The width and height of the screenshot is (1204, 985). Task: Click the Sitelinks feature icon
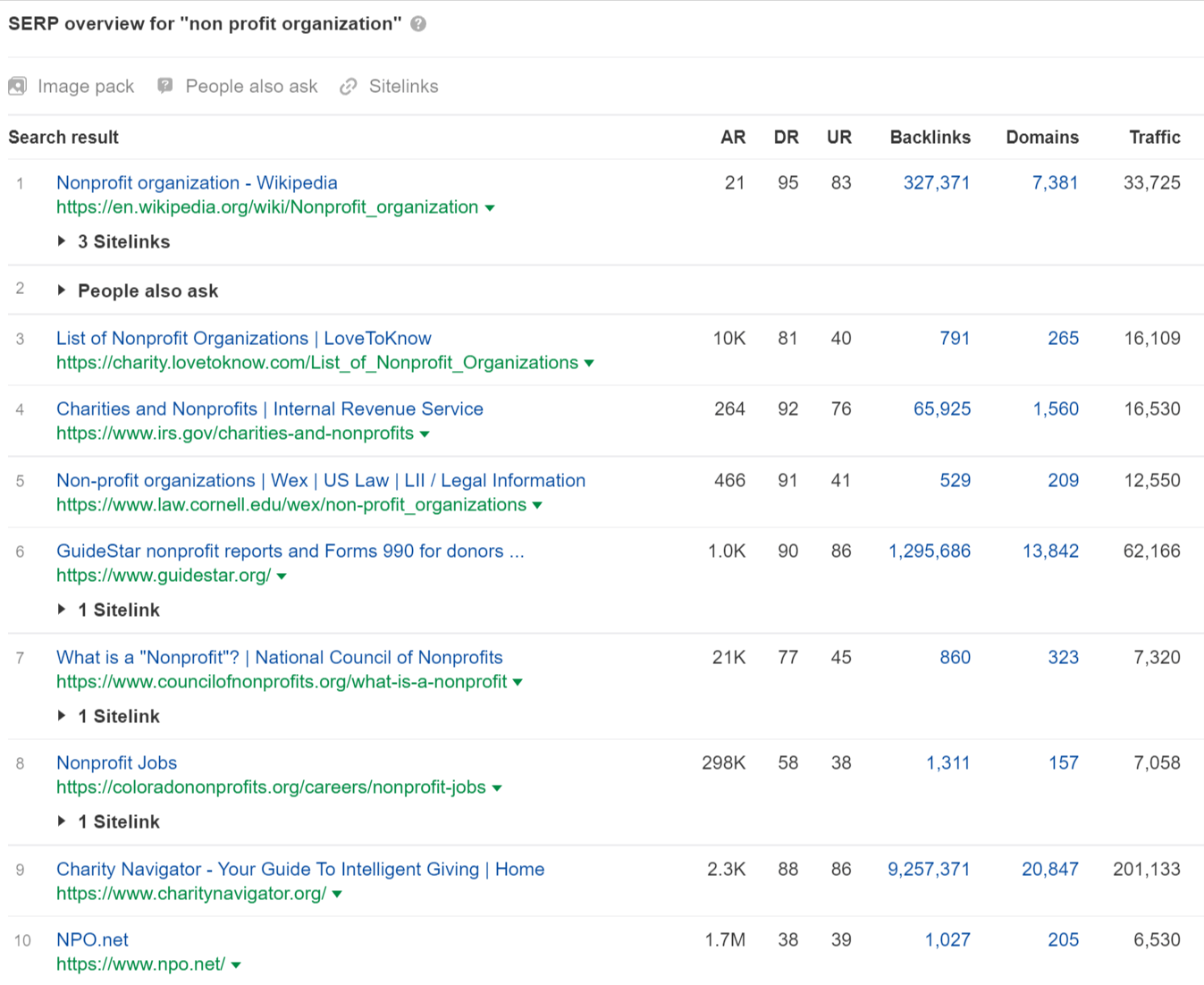tap(348, 86)
